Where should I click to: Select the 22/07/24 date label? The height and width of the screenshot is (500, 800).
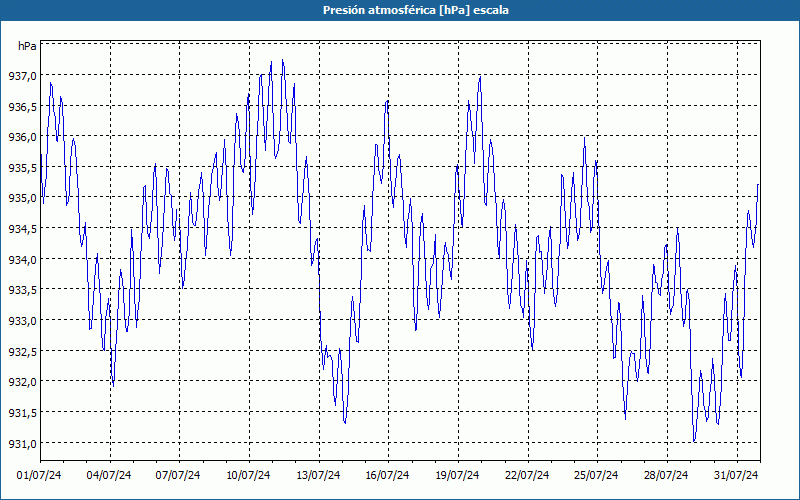point(527,475)
